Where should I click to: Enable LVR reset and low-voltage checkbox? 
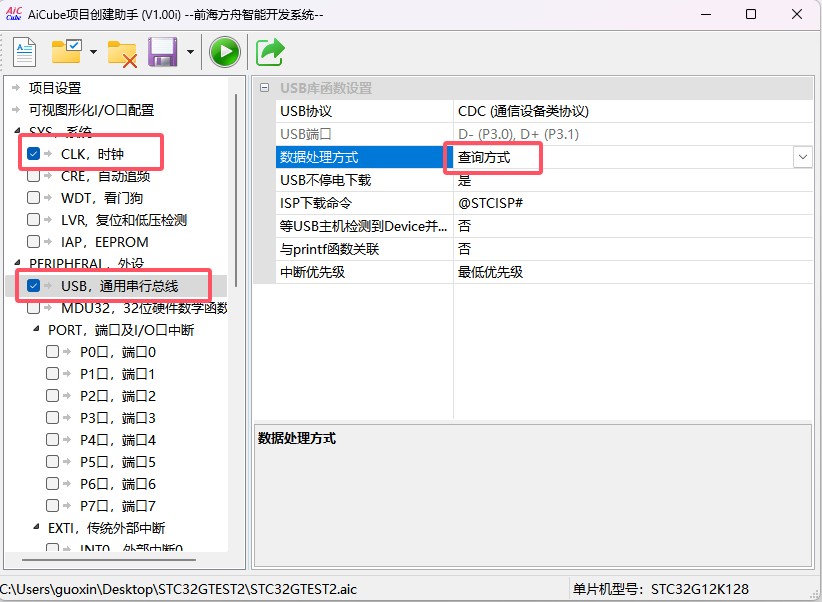(34, 220)
